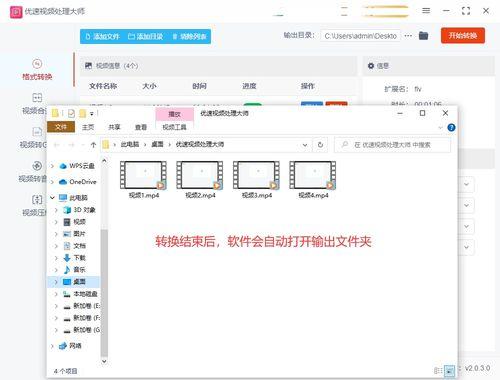
Task: Click the refresh button beside address bar
Action: point(320,145)
